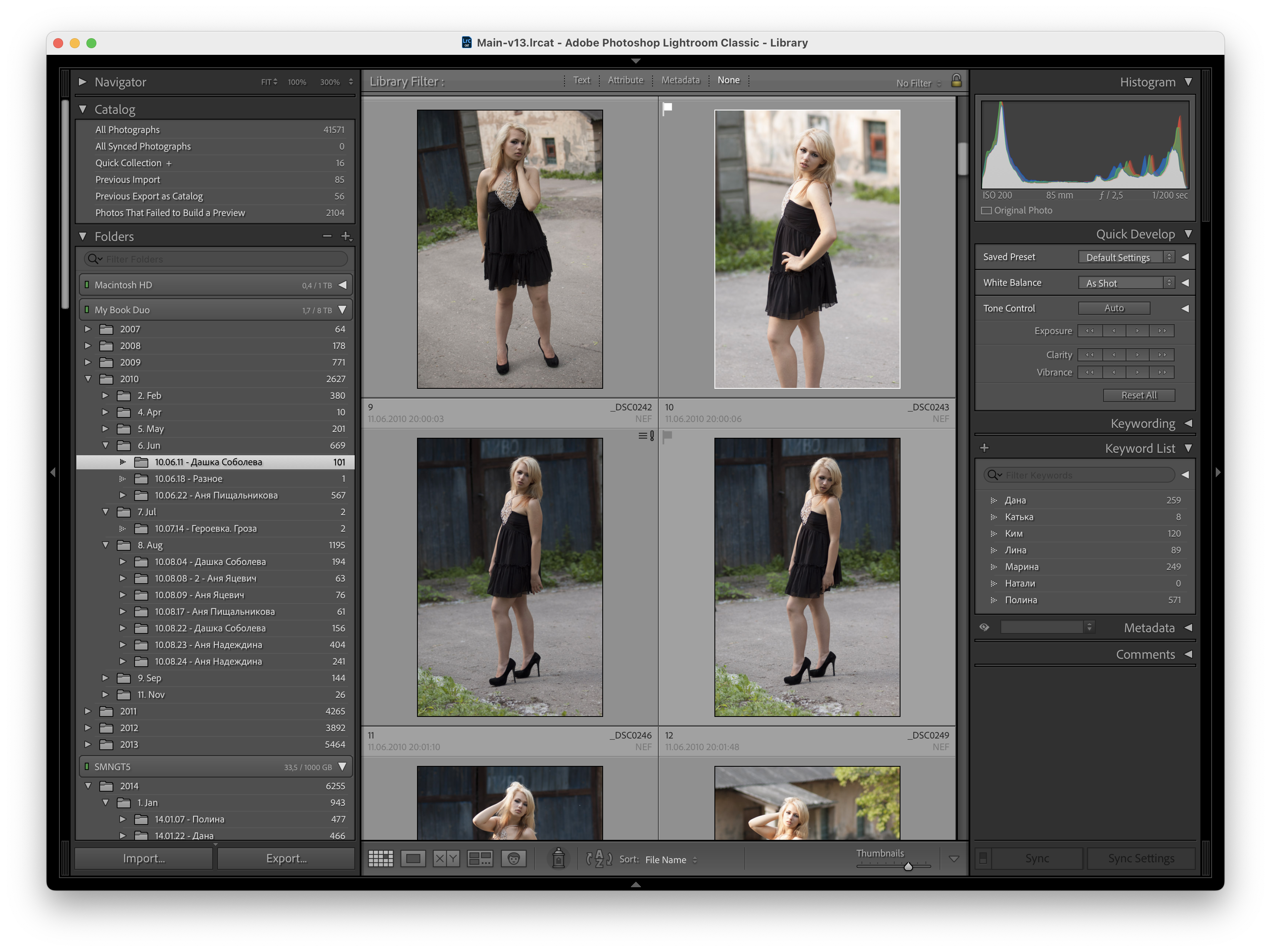Collapse the Folders panel
The height and width of the screenshot is (952, 1271).
[83, 236]
